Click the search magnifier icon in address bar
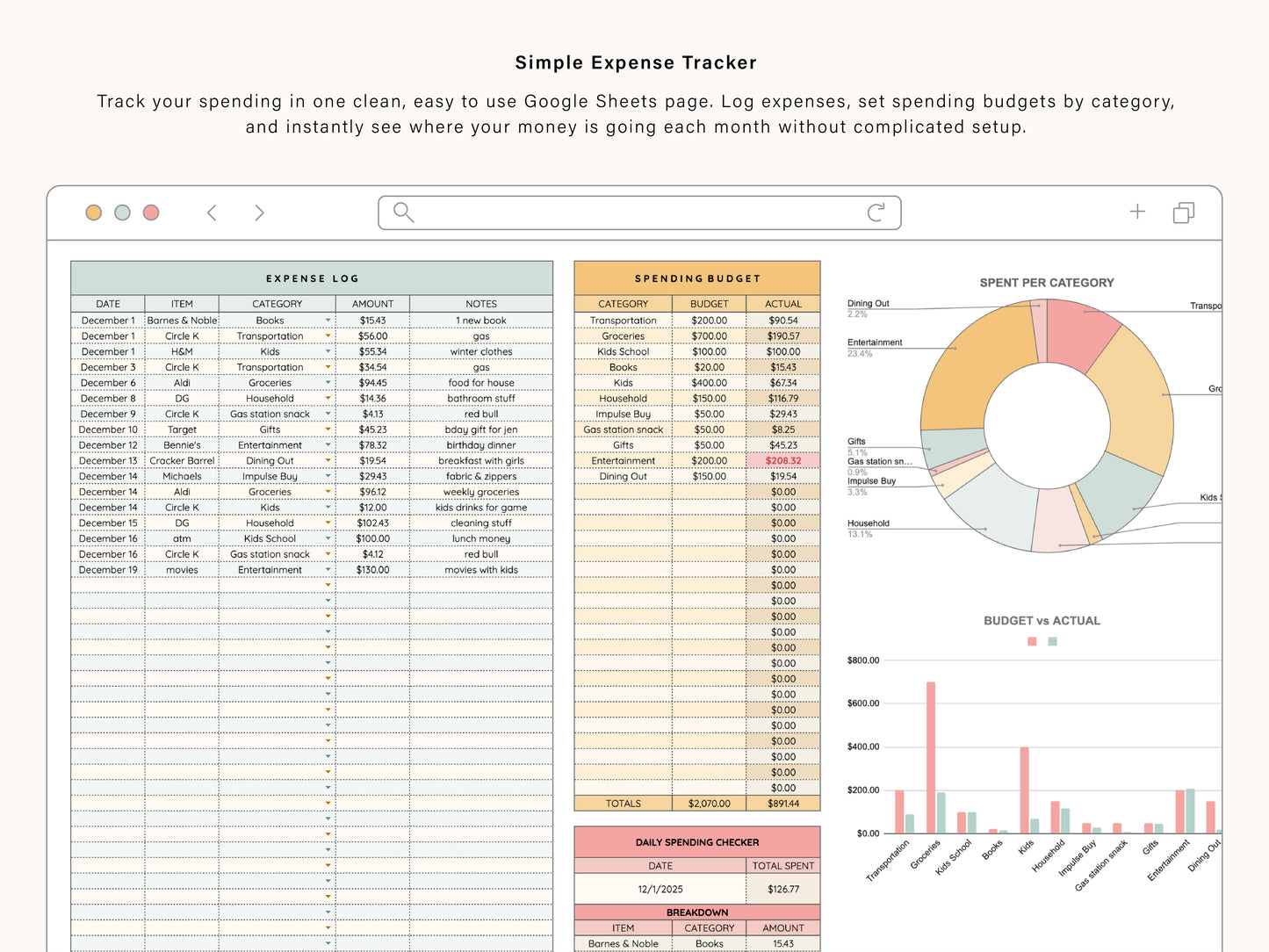Screen dimensions: 1269x952 pyautogui.click(x=403, y=212)
